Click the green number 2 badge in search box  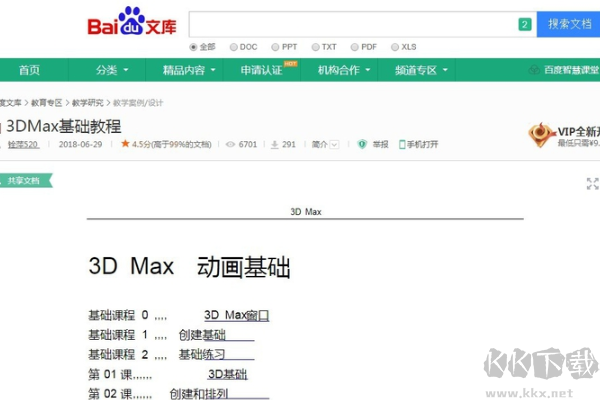pos(525,24)
